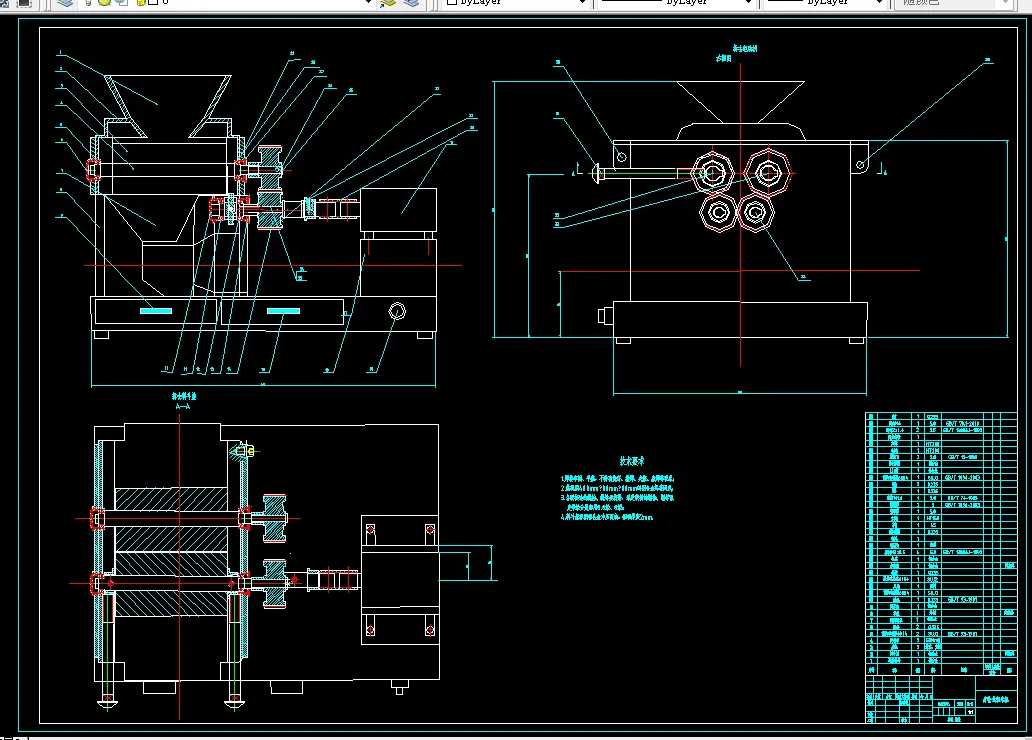Open the color control ByLayer dropdown
1032x740 pixels.
click(582, 3)
